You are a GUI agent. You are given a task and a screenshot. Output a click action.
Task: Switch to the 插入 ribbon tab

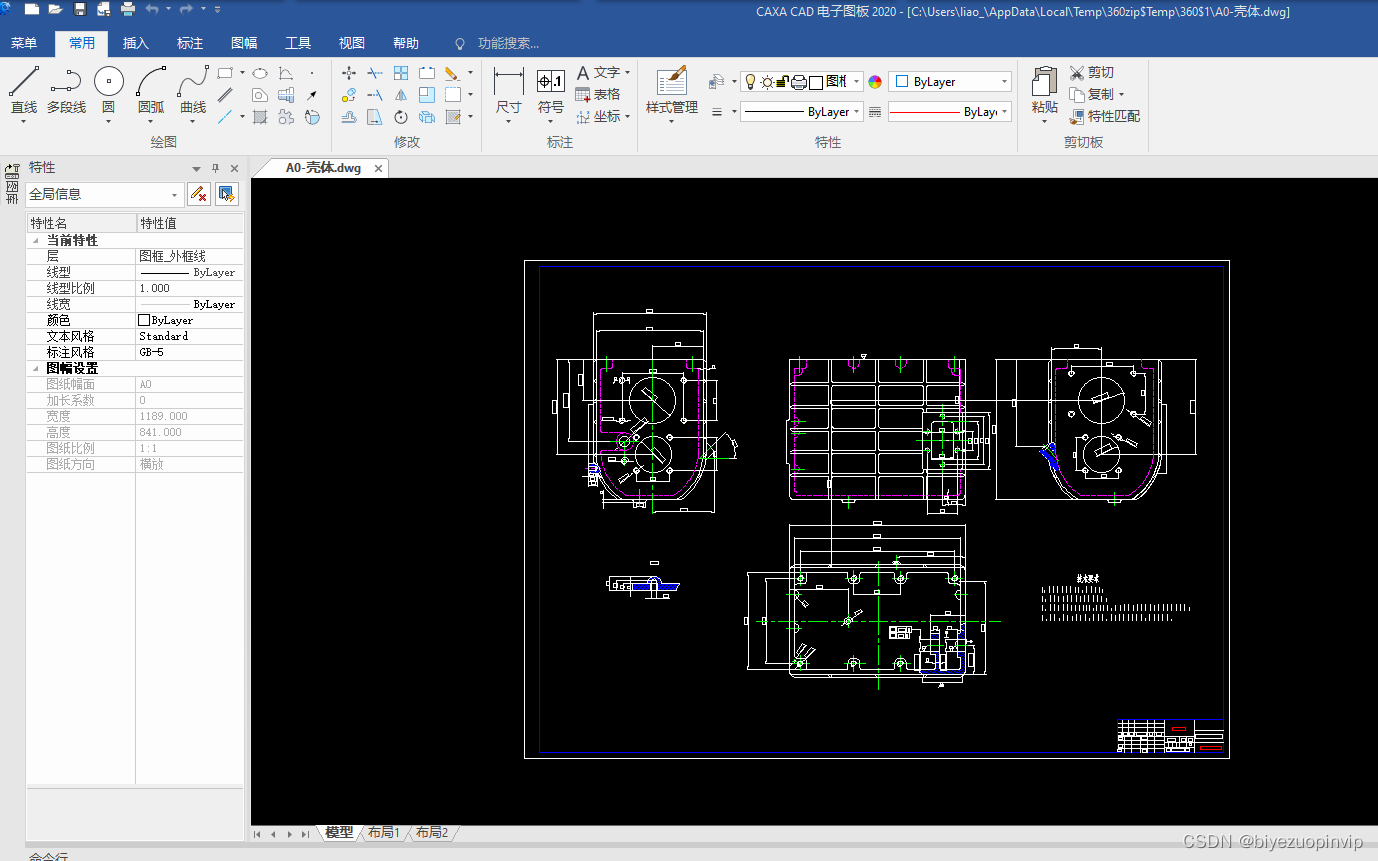[136, 43]
